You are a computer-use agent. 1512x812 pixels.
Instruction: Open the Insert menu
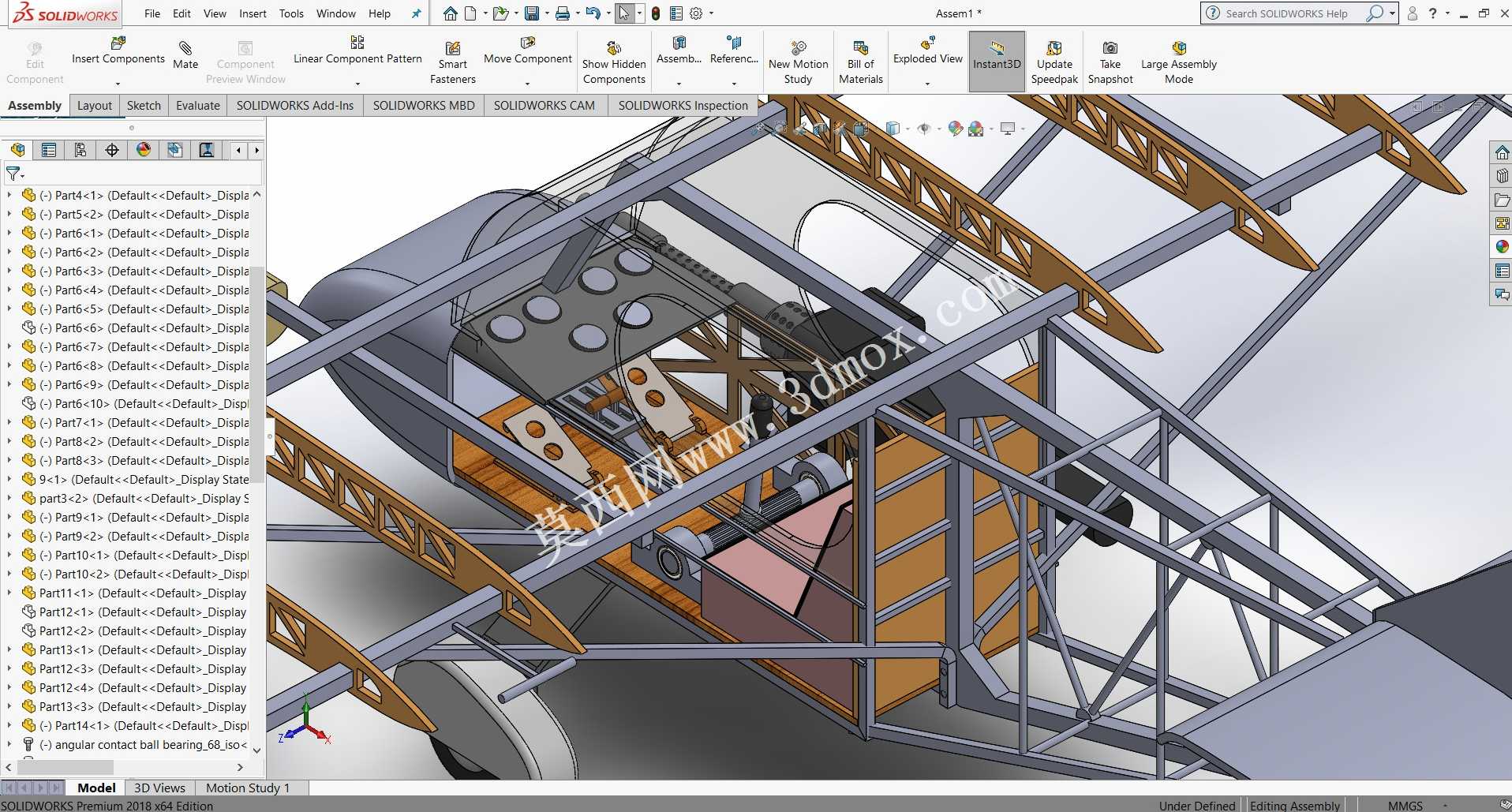click(x=253, y=13)
